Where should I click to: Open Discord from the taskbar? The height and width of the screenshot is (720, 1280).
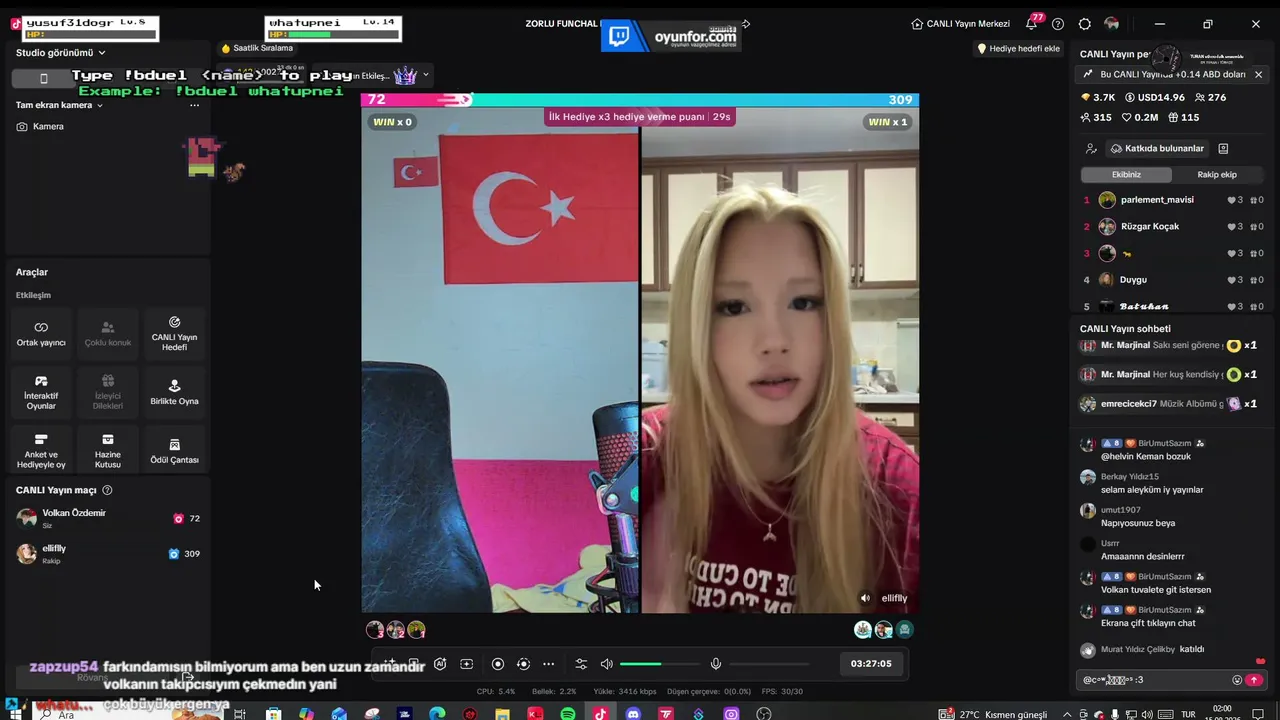(x=633, y=714)
